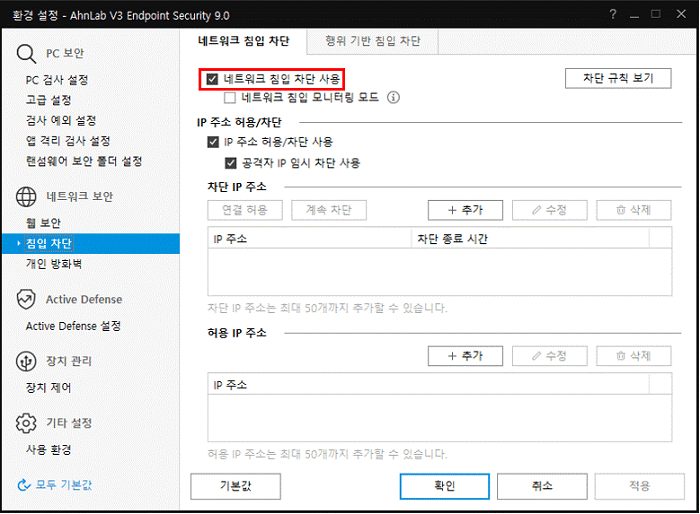Click the 기타 설정 gear icon
Screen dimensions: 700x514
26,422
